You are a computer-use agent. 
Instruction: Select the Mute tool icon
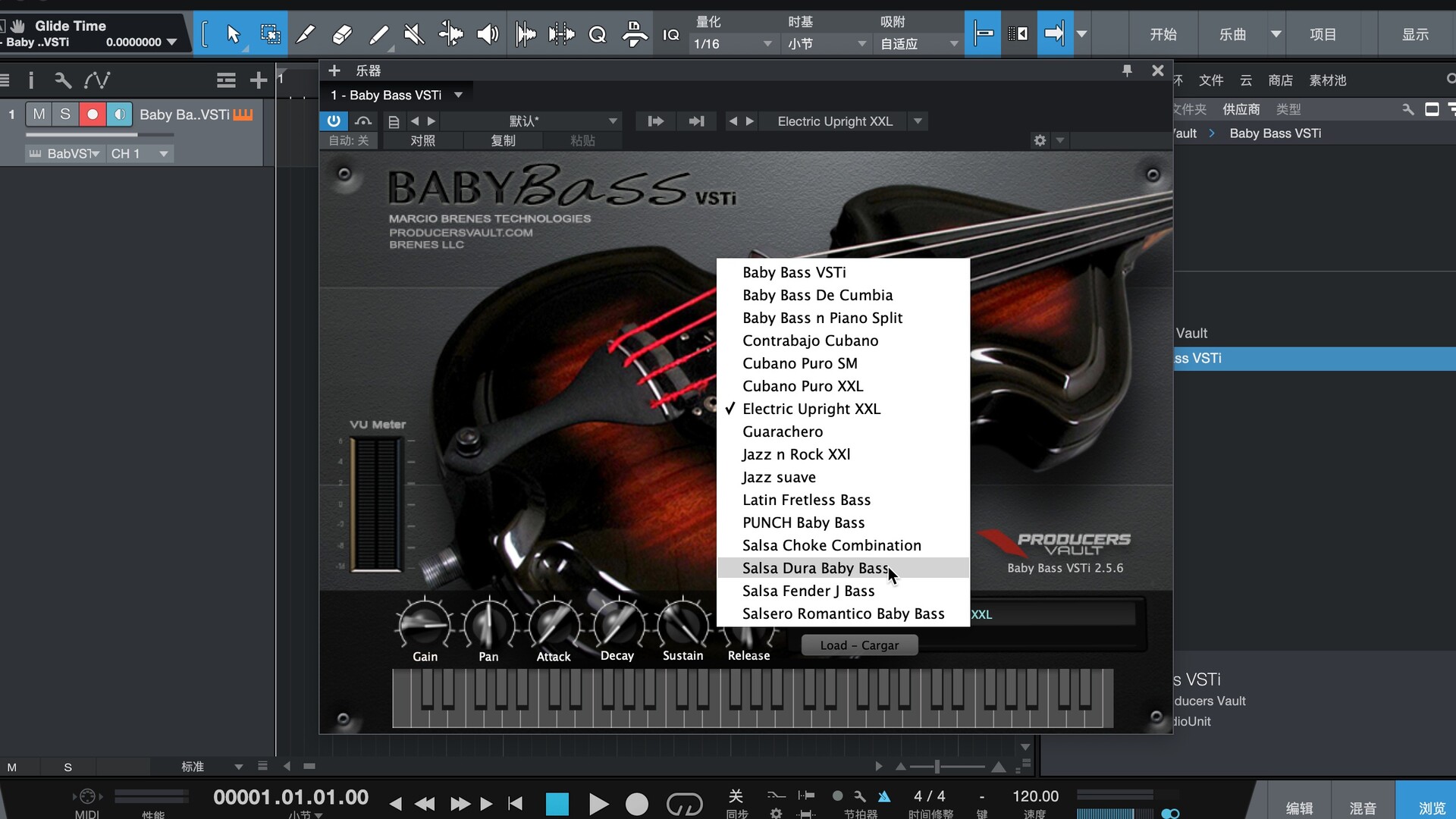[x=414, y=34]
